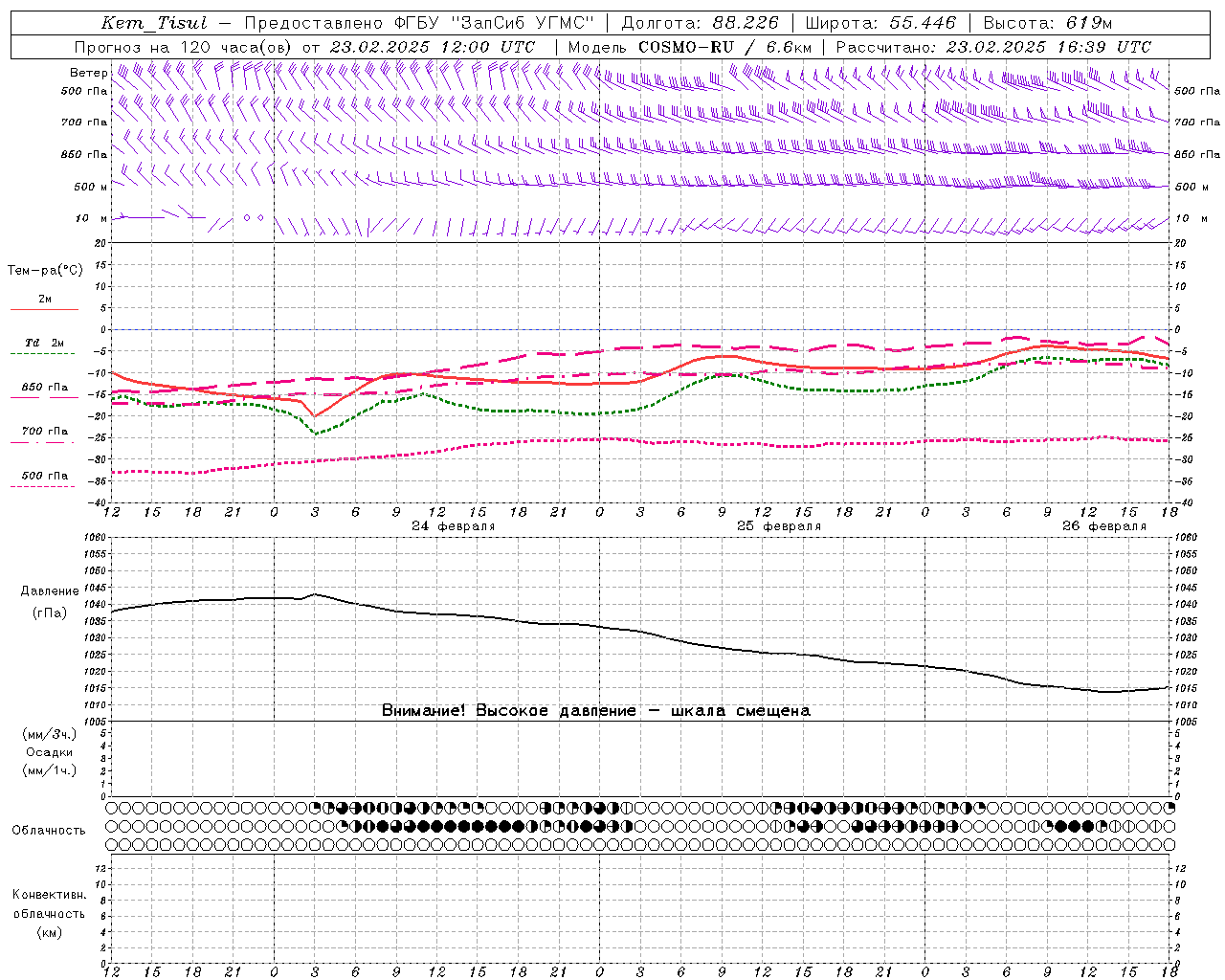Click the '(мм/1ч.)' precipitation unit label
The height and width of the screenshot is (980, 1225).
pos(50,770)
